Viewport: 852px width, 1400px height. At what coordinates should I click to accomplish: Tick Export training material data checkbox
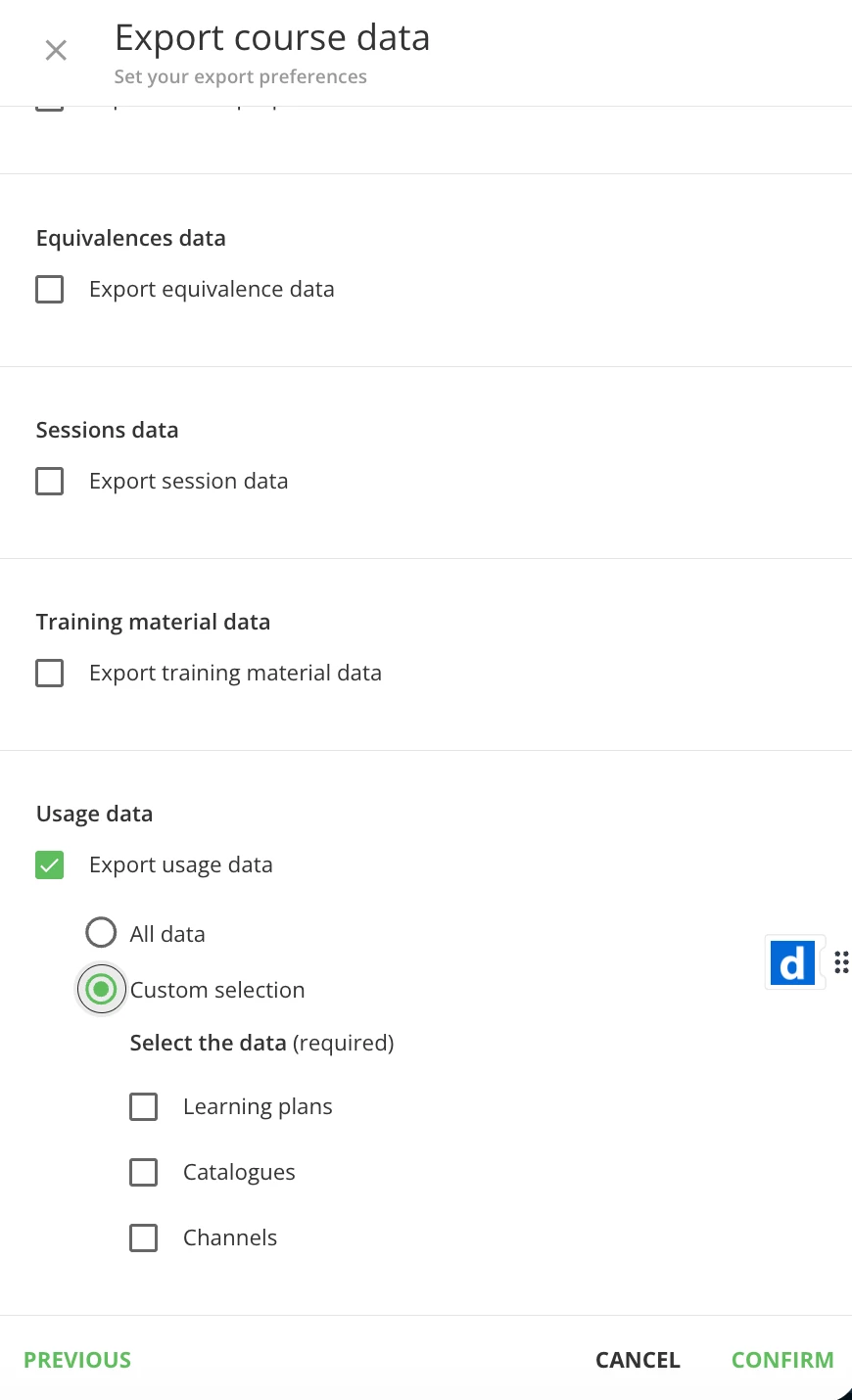50,674
